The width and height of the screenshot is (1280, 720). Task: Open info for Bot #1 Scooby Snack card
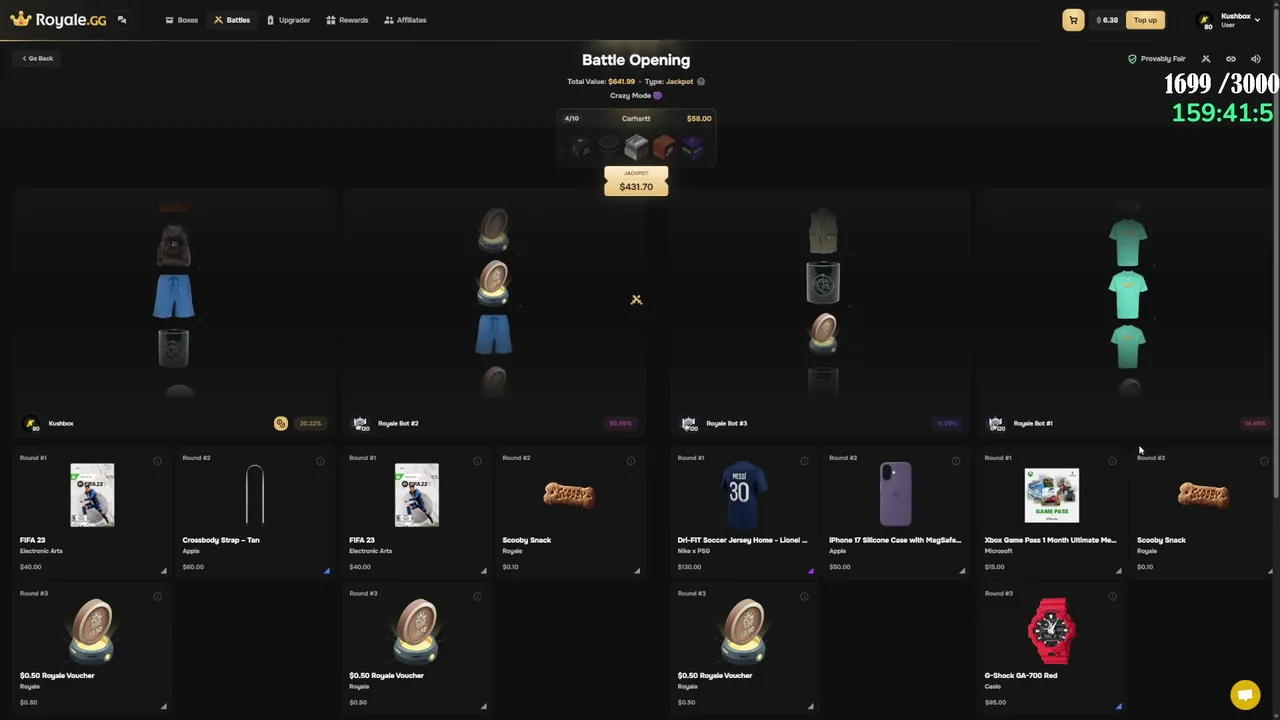(1264, 461)
